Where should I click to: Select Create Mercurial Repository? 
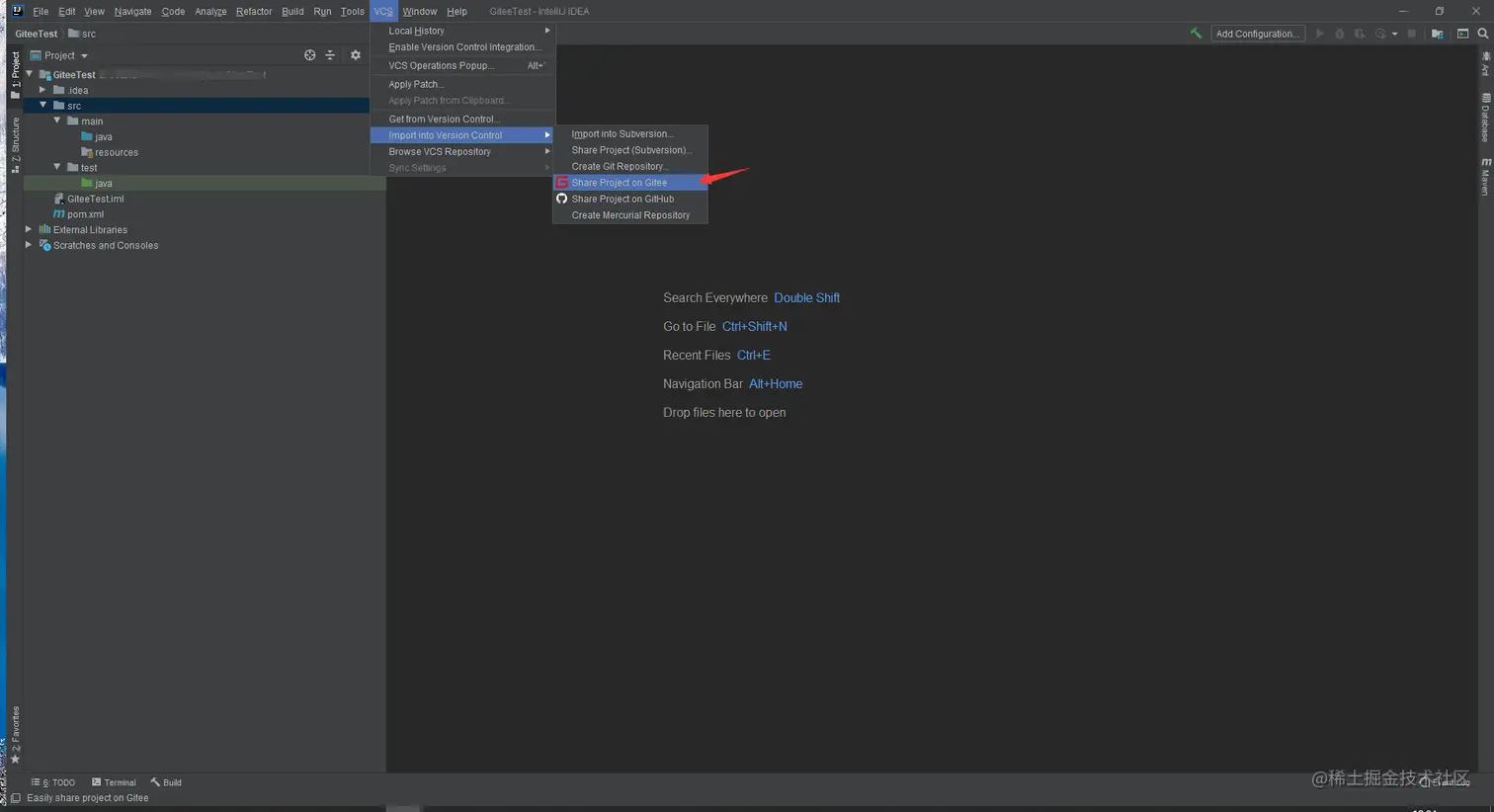(630, 215)
